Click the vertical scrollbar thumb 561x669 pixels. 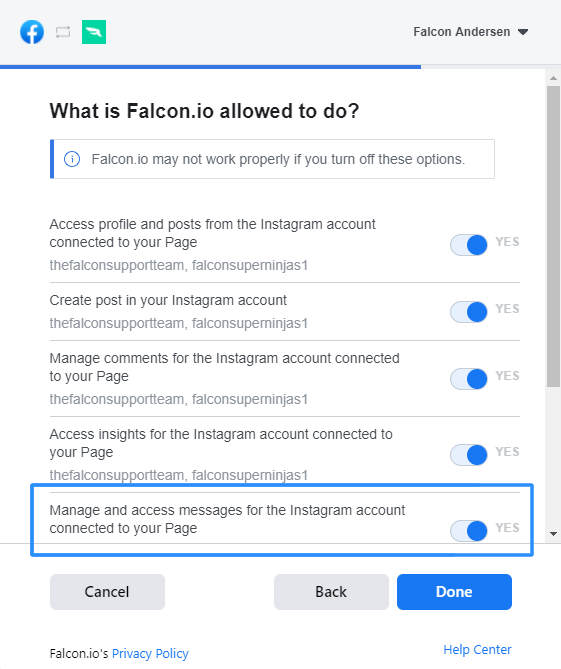pos(553,236)
